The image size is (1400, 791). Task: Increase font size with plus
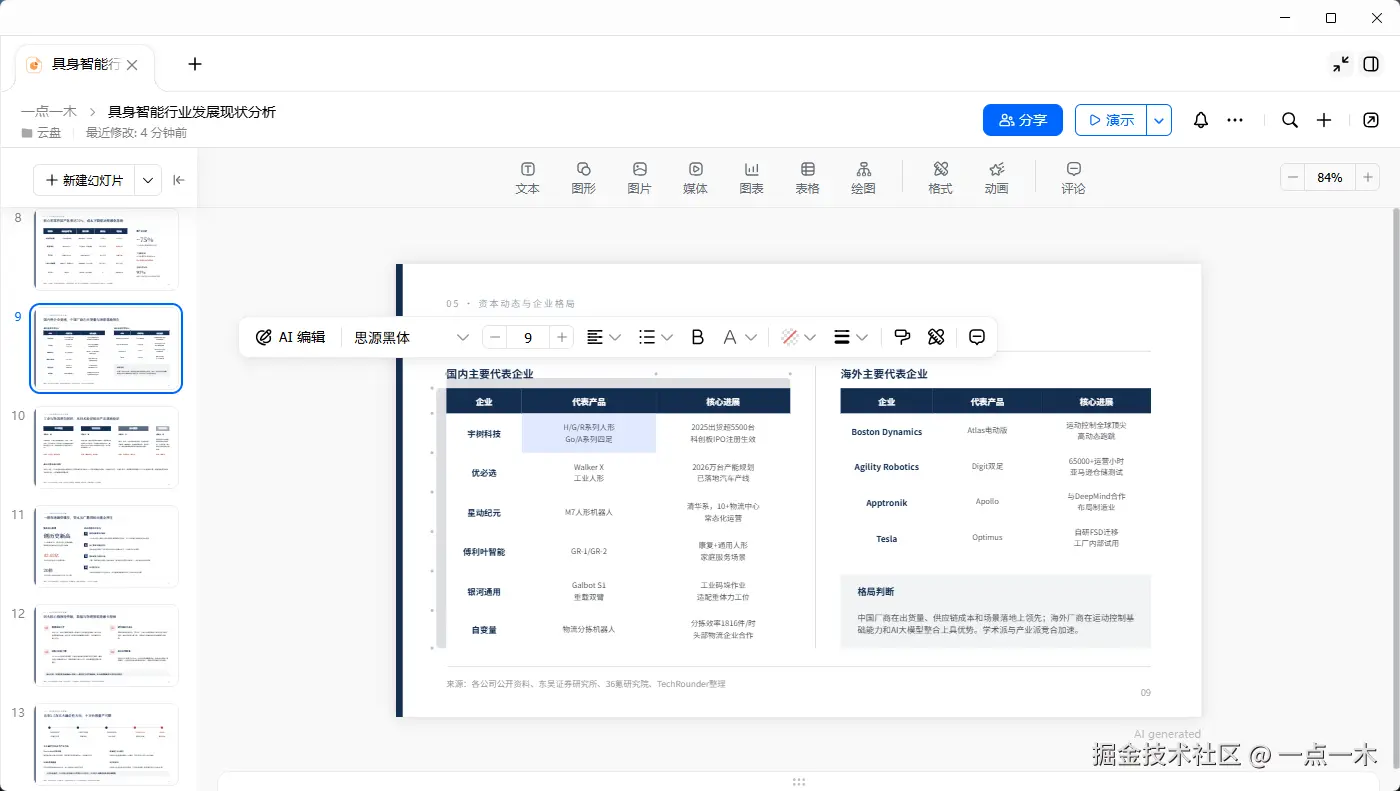(562, 337)
